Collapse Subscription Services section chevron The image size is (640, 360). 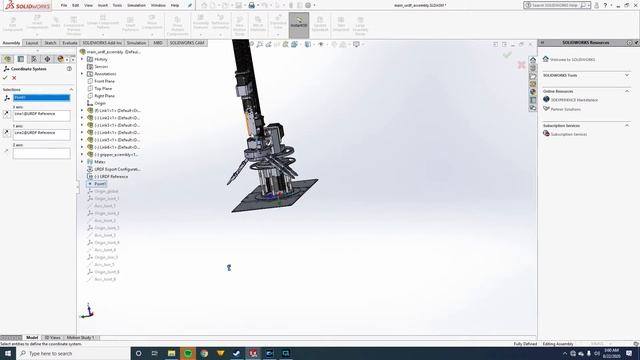(x=627, y=126)
